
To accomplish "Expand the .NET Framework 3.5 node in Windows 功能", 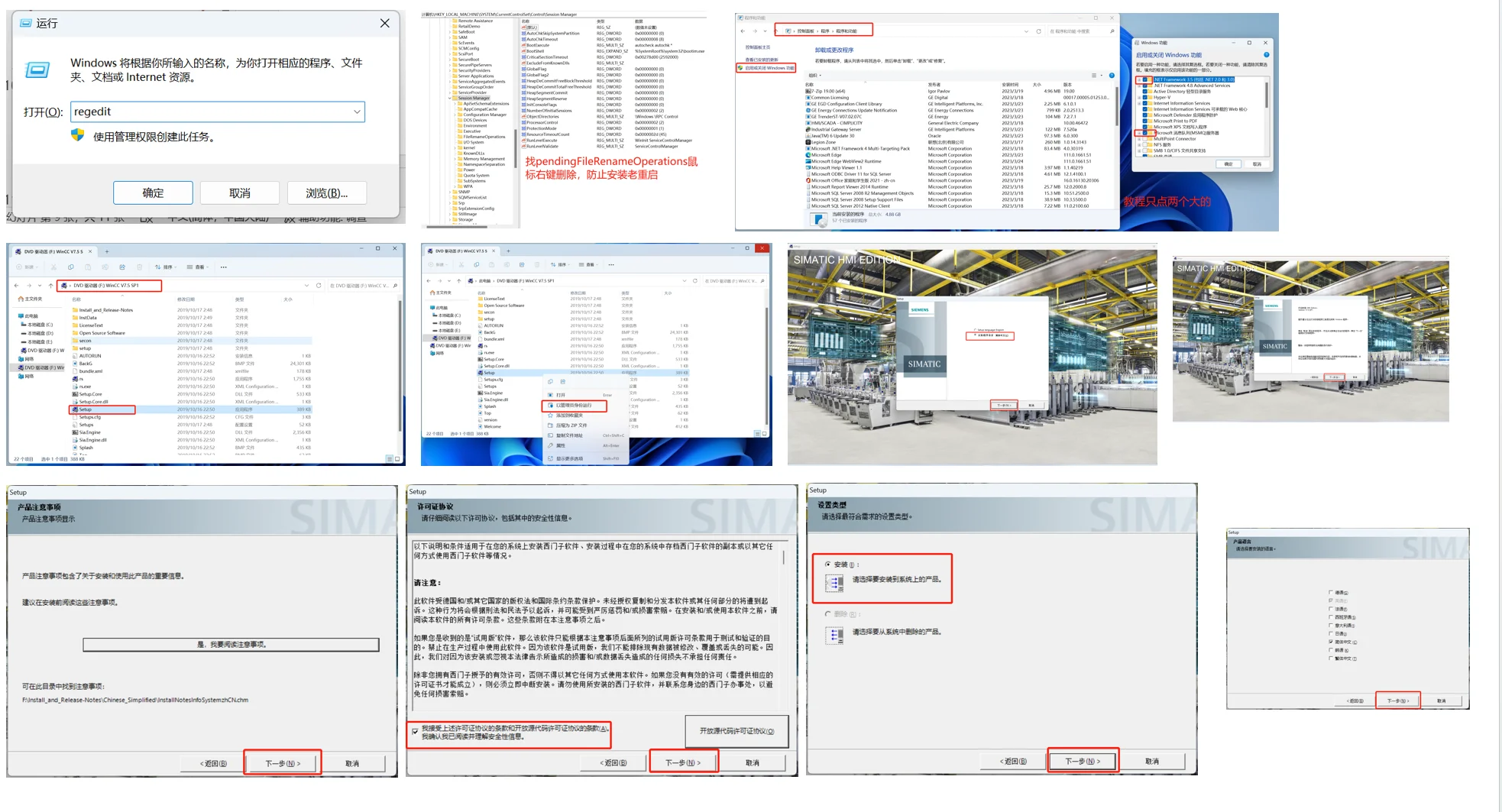I will 1139,79.
